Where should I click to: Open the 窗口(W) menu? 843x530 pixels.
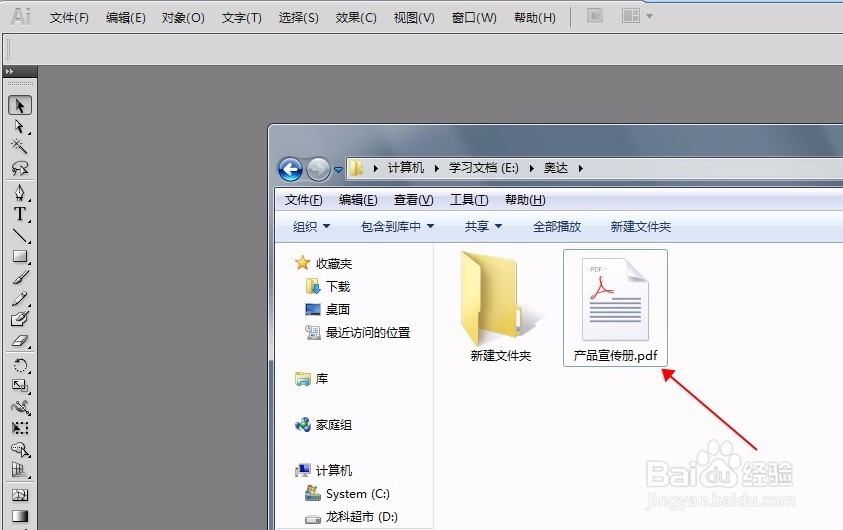pyautogui.click(x=474, y=18)
